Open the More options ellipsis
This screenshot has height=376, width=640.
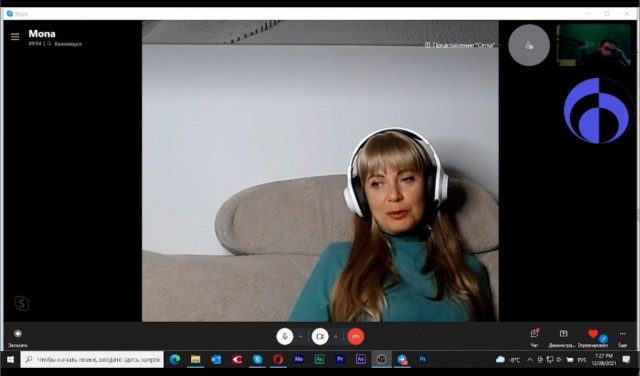(622, 337)
